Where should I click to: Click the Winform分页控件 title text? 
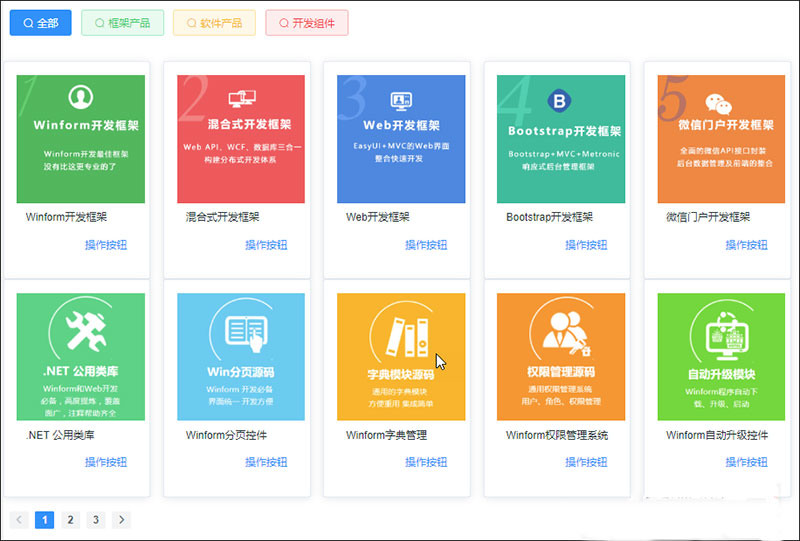[226, 435]
